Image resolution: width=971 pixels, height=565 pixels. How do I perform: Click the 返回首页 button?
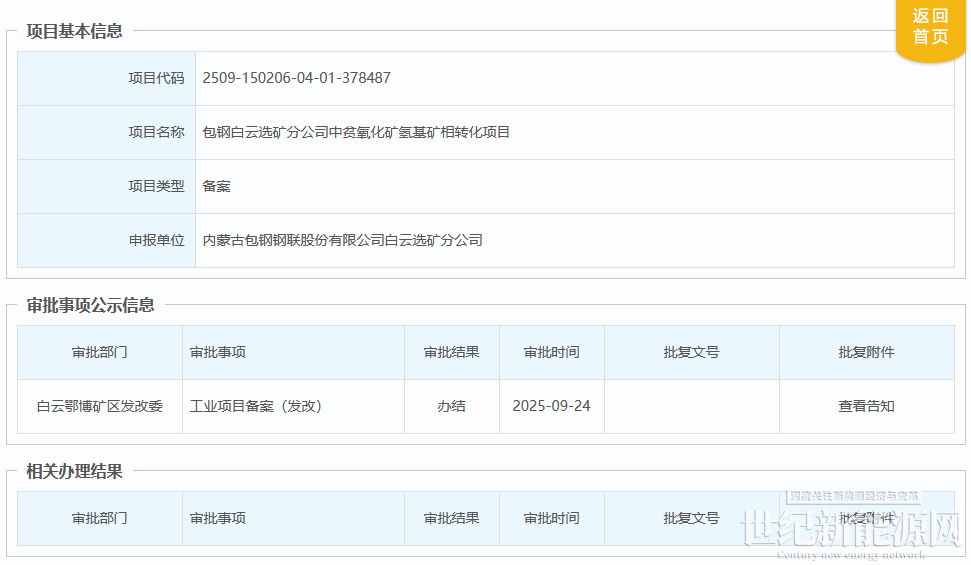pyautogui.click(x=929, y=27)
